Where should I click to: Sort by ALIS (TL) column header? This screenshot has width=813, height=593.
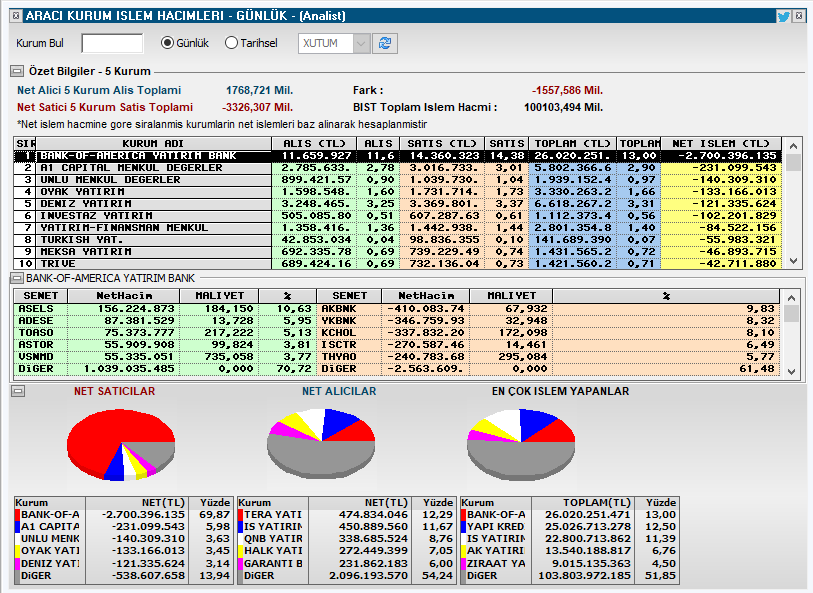pos(314,143)
